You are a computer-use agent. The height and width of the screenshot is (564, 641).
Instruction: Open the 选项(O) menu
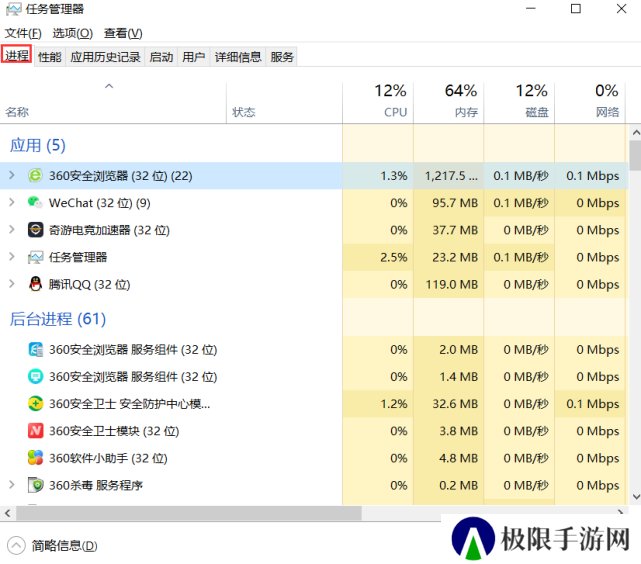point(73,33)
